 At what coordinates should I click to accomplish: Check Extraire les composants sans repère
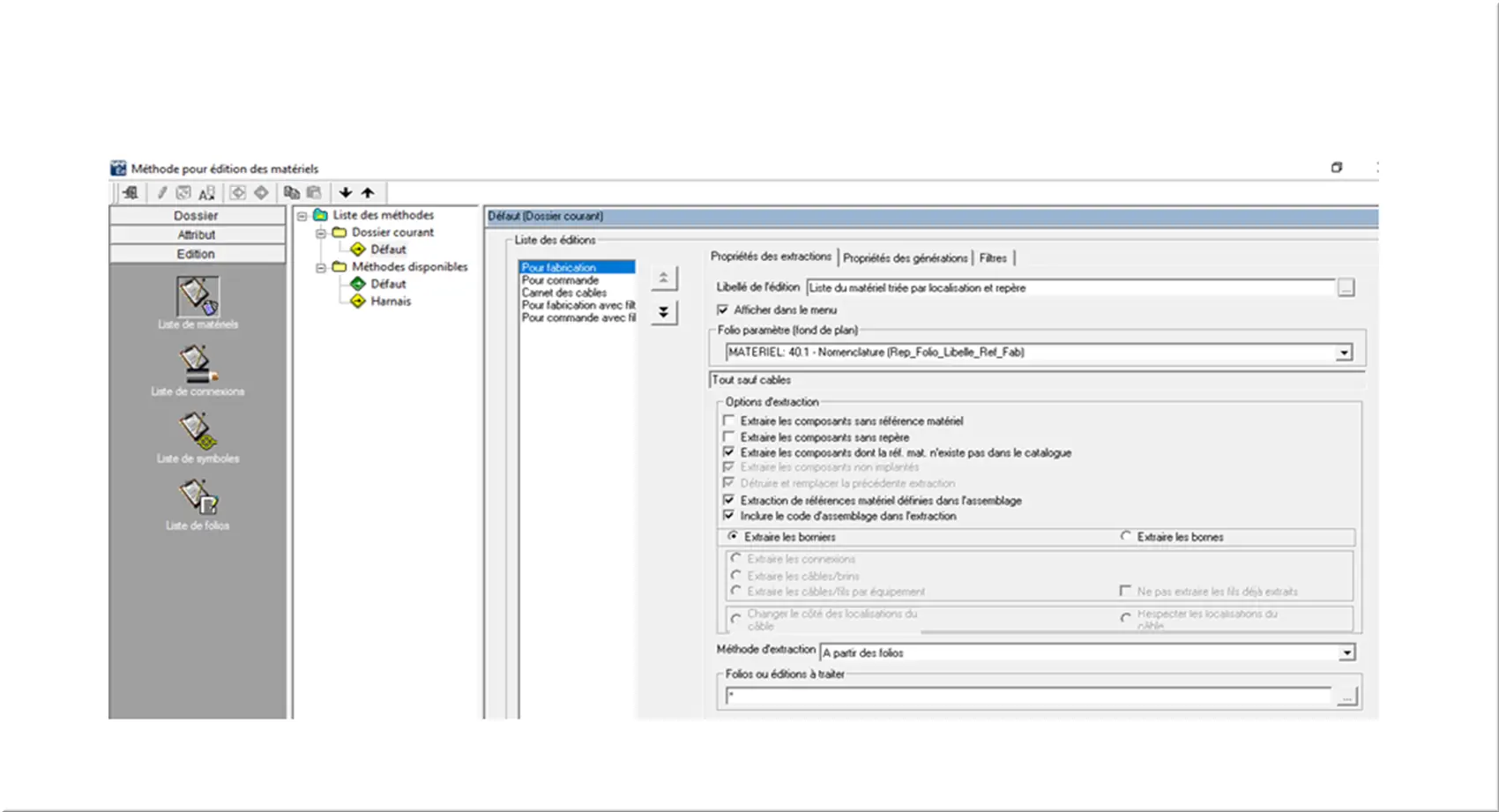[x=729, y=437]
